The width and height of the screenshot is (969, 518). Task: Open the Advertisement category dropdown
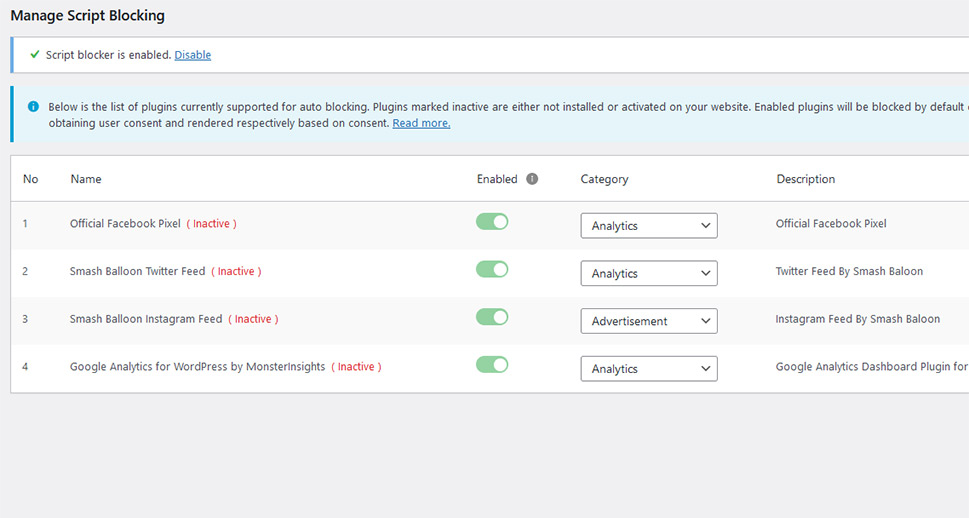648,321
